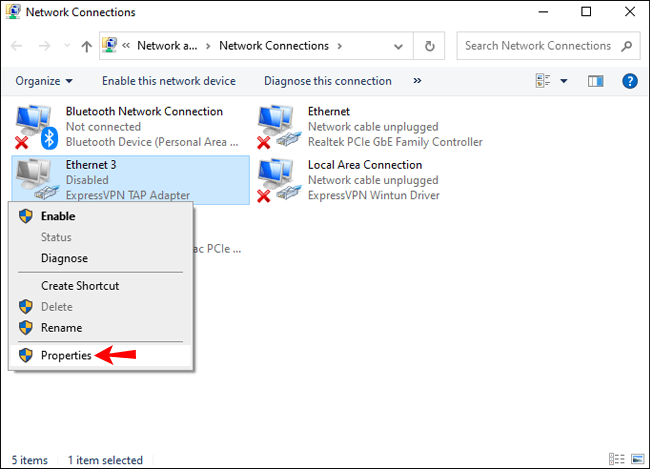Click the double chevron before Network a...
The height and width of the screenshot is (469, 650).
pyautogui.click(x=126, y=46)
